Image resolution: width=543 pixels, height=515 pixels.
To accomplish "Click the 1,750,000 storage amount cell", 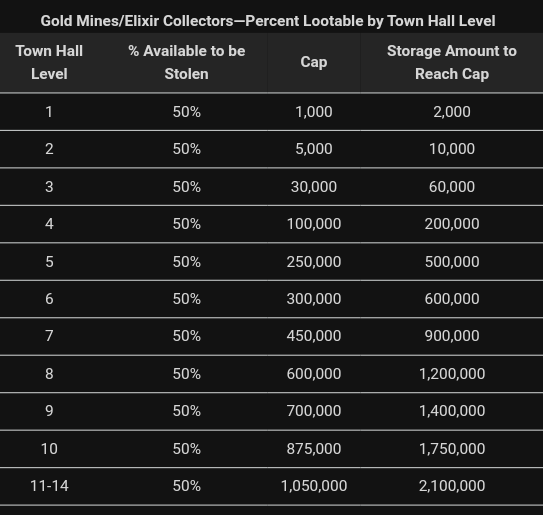I will click(x=452, y=449).
